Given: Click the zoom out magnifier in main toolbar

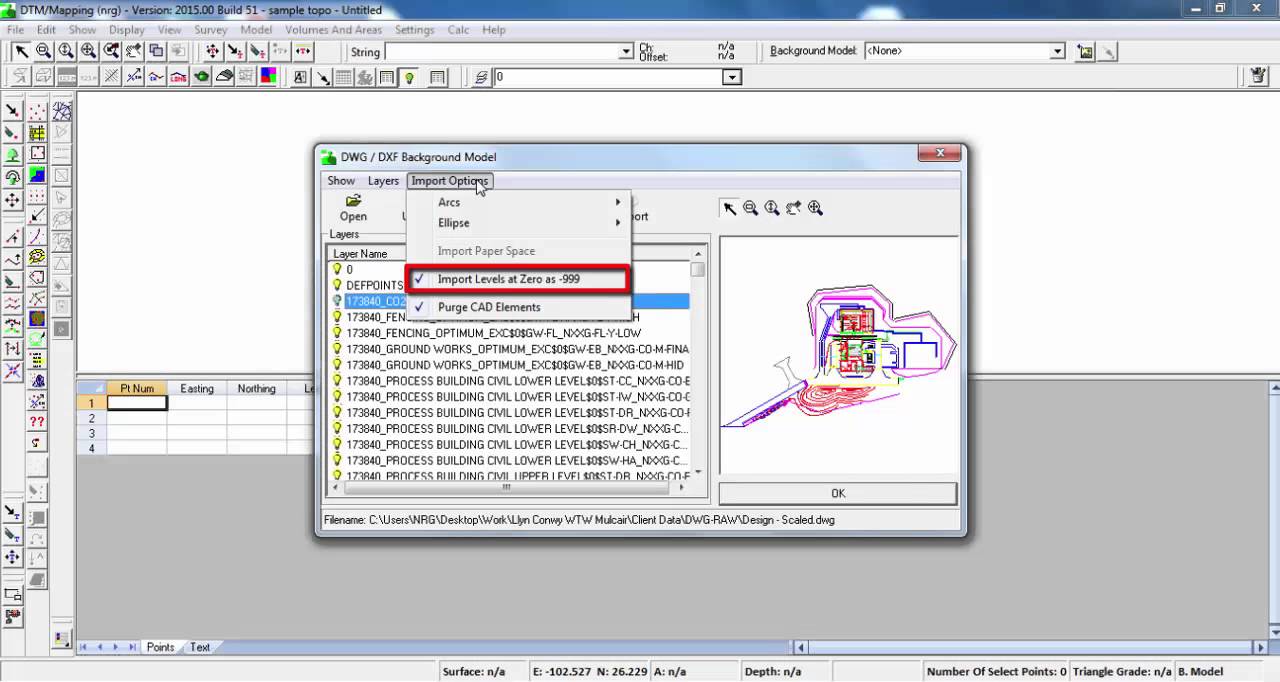Looking at the screenshot, I should click(x=44, y=51).
